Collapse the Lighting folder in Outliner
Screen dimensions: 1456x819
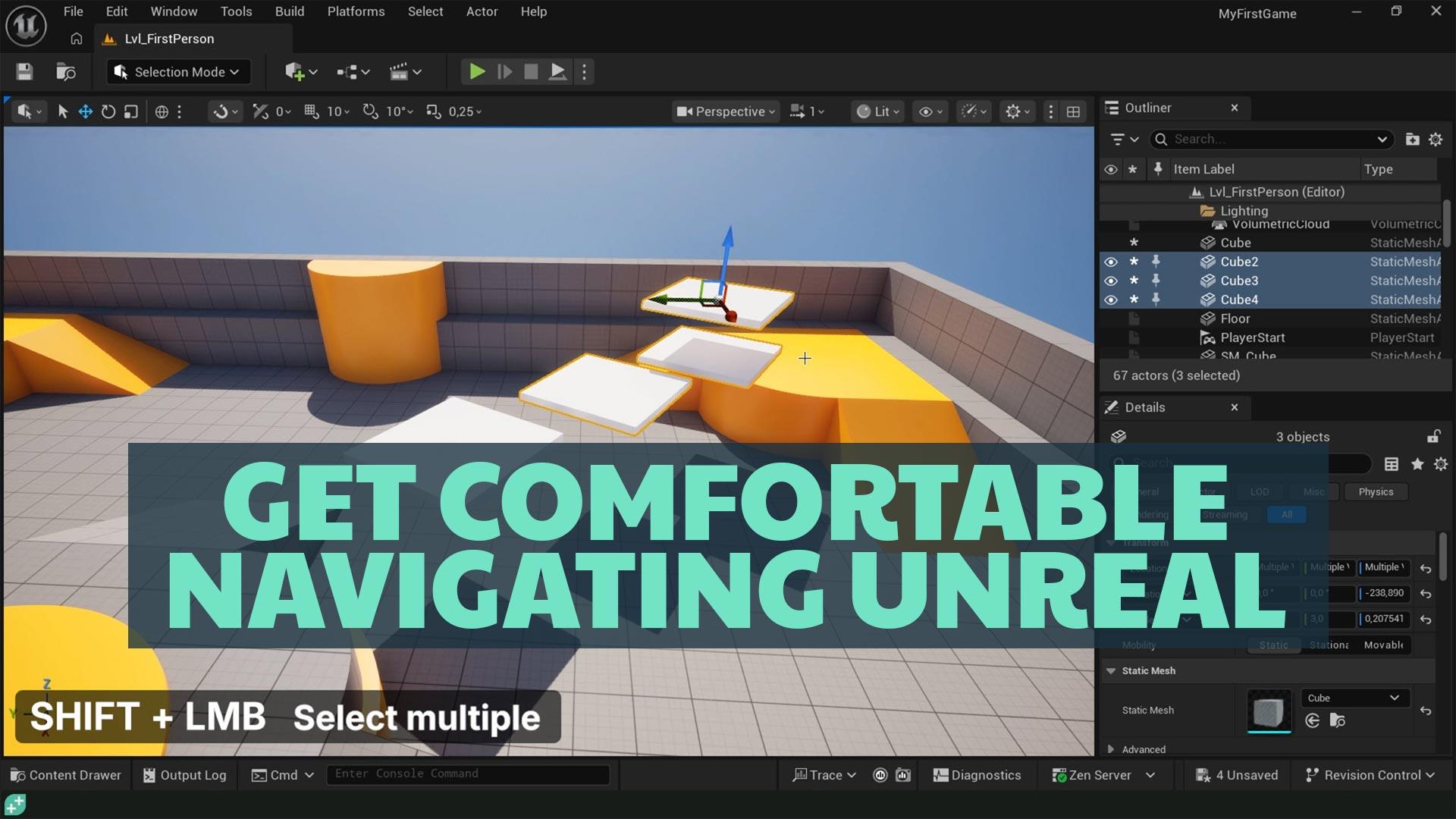pos(1207,211)
